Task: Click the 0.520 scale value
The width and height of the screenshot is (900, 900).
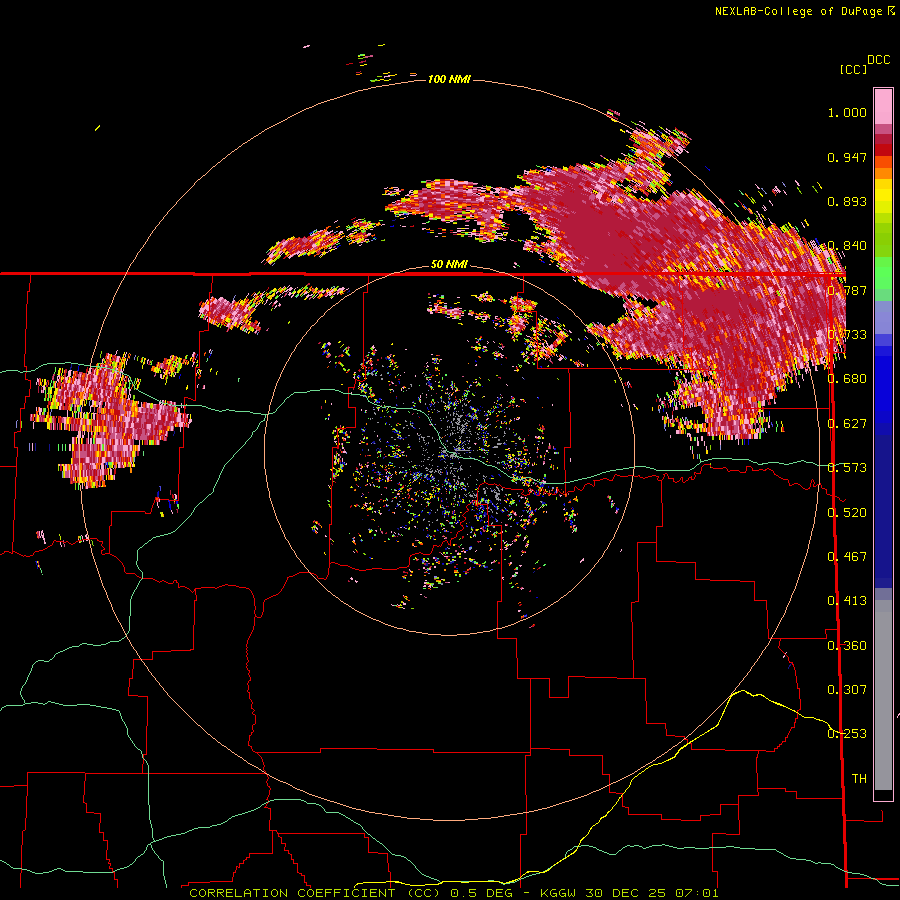Action: point(847,513)
